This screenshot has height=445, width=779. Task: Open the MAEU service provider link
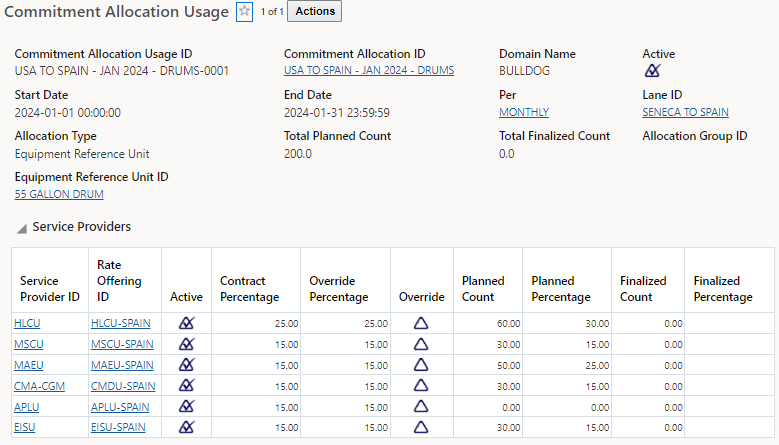28,365
